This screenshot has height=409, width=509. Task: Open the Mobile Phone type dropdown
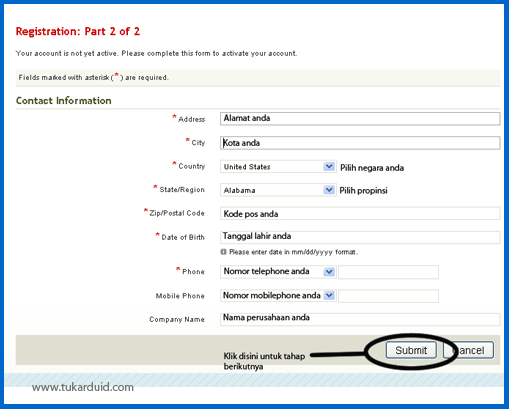tap(278, 296)
